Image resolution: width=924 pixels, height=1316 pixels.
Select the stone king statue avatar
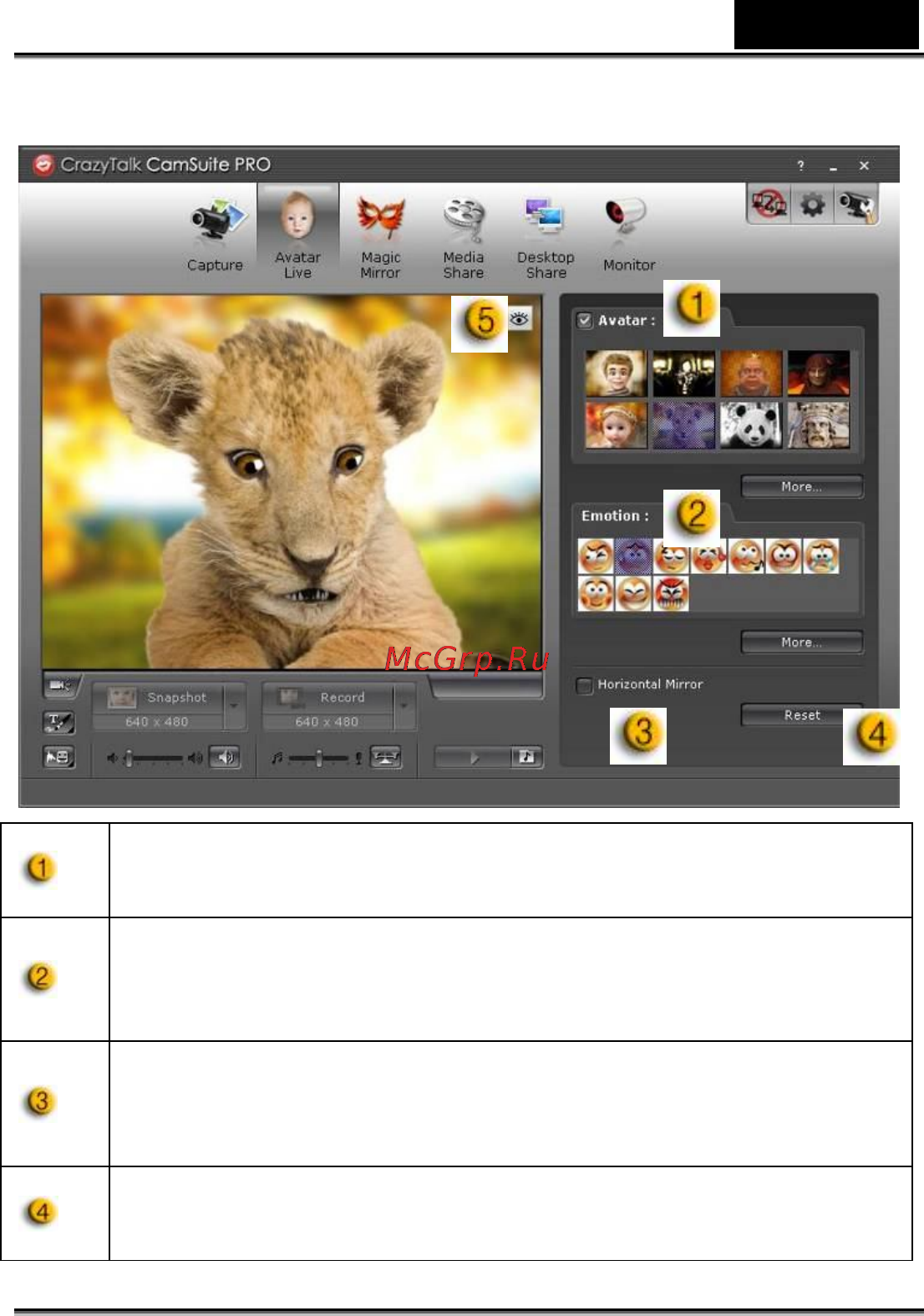pyautogui.click(x=819, y=425)
